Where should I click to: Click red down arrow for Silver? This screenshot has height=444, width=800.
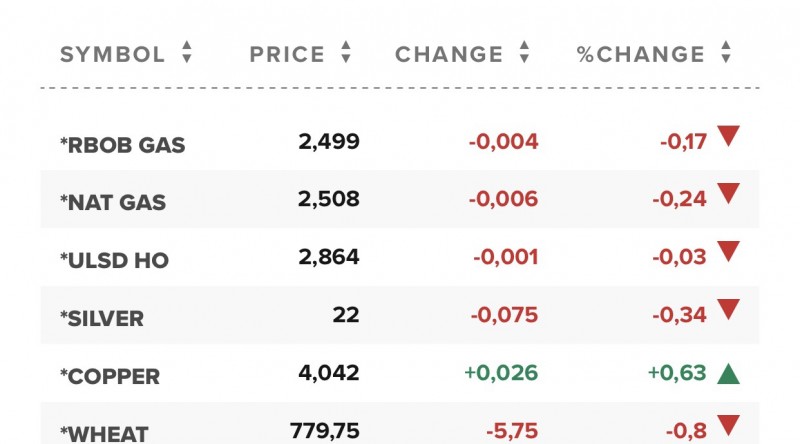(x=728, y=310)
